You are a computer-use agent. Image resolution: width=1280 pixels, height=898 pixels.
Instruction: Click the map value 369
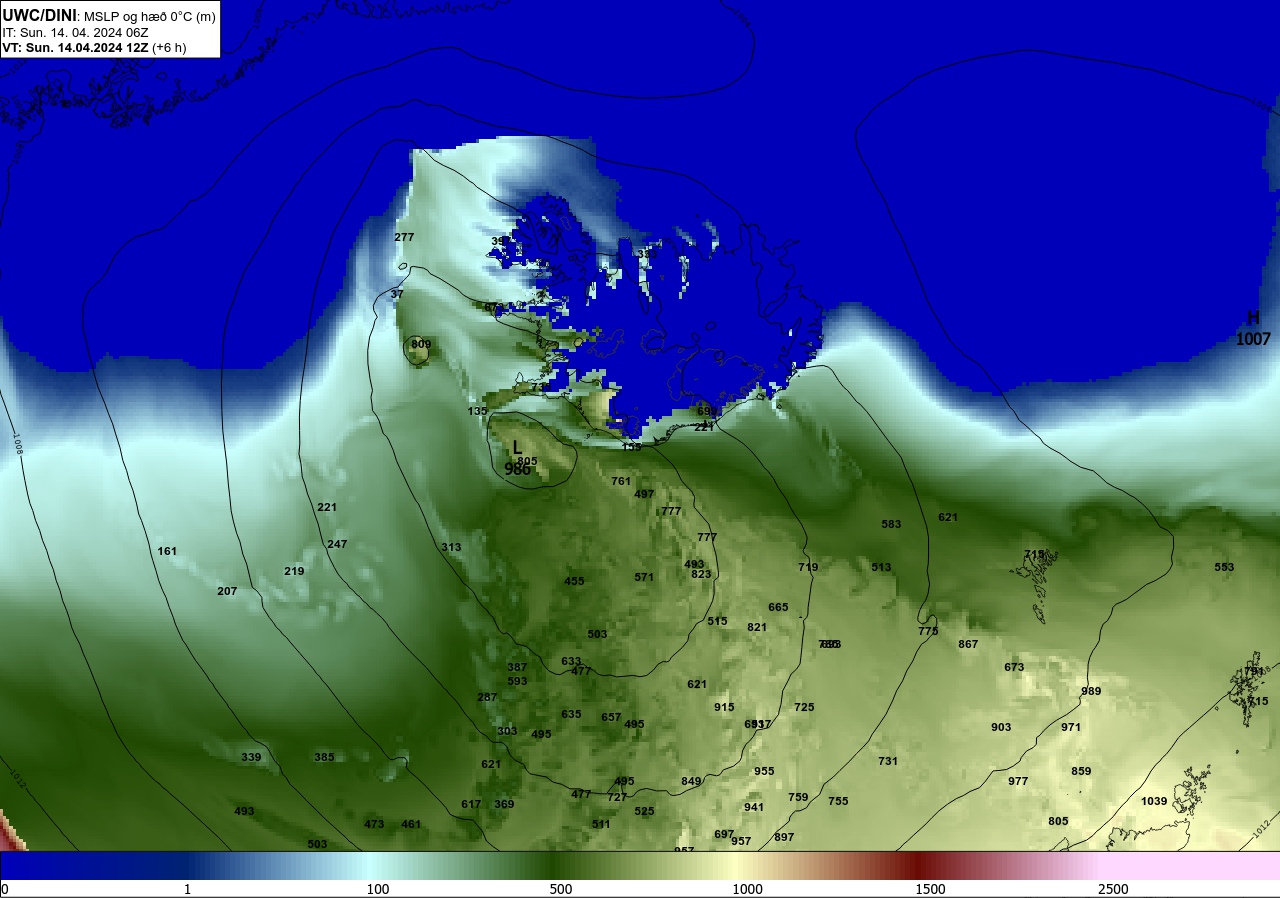[504, 804]
